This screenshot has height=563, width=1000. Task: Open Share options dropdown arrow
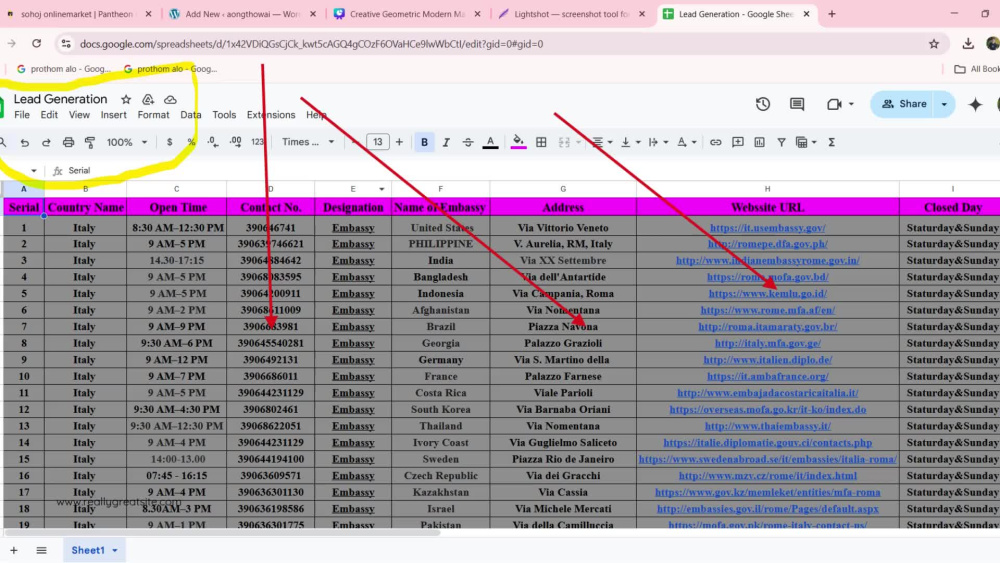(x=945, y=104)
